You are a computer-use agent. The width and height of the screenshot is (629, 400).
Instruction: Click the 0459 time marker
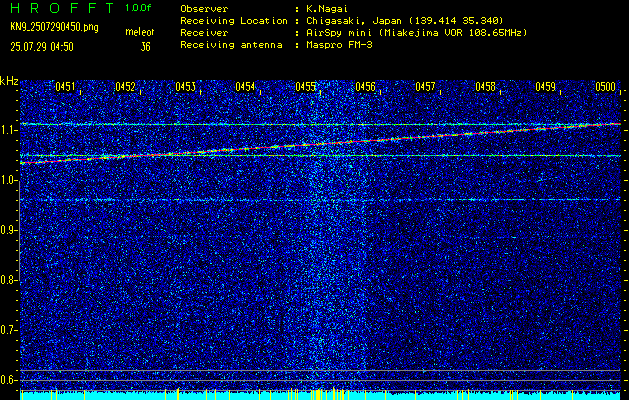tap(546, 87)
